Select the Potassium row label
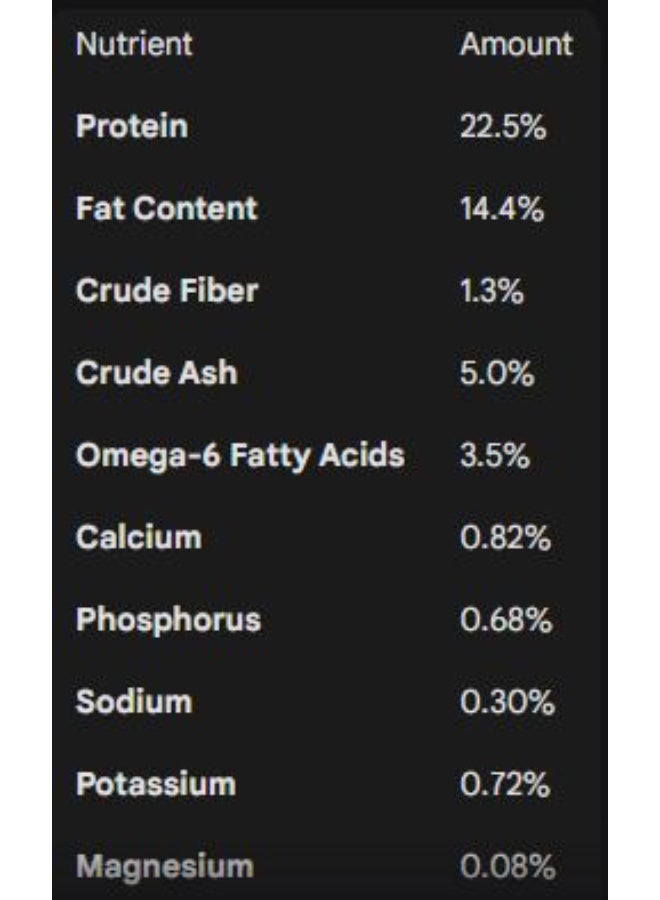The height and width of the screenshot is (900, 660). coord(155,783)
